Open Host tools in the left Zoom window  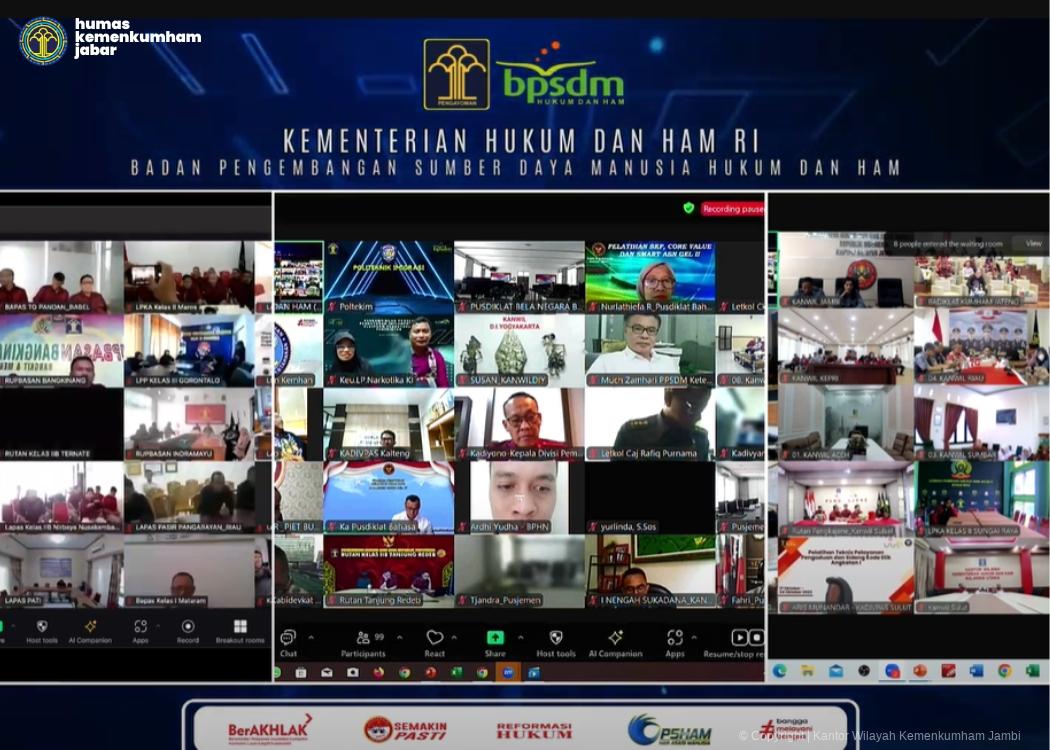[x=42, y=631]
